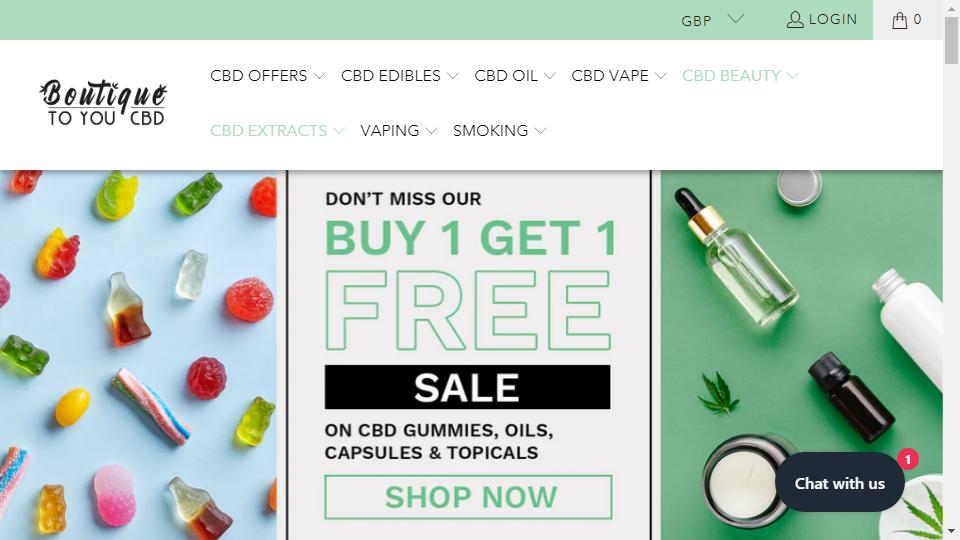Screen dimensions: 960x540
Task: Expand the CBD Edibles menu chevron
Action: pyautogui.click(x=452, y=76)
